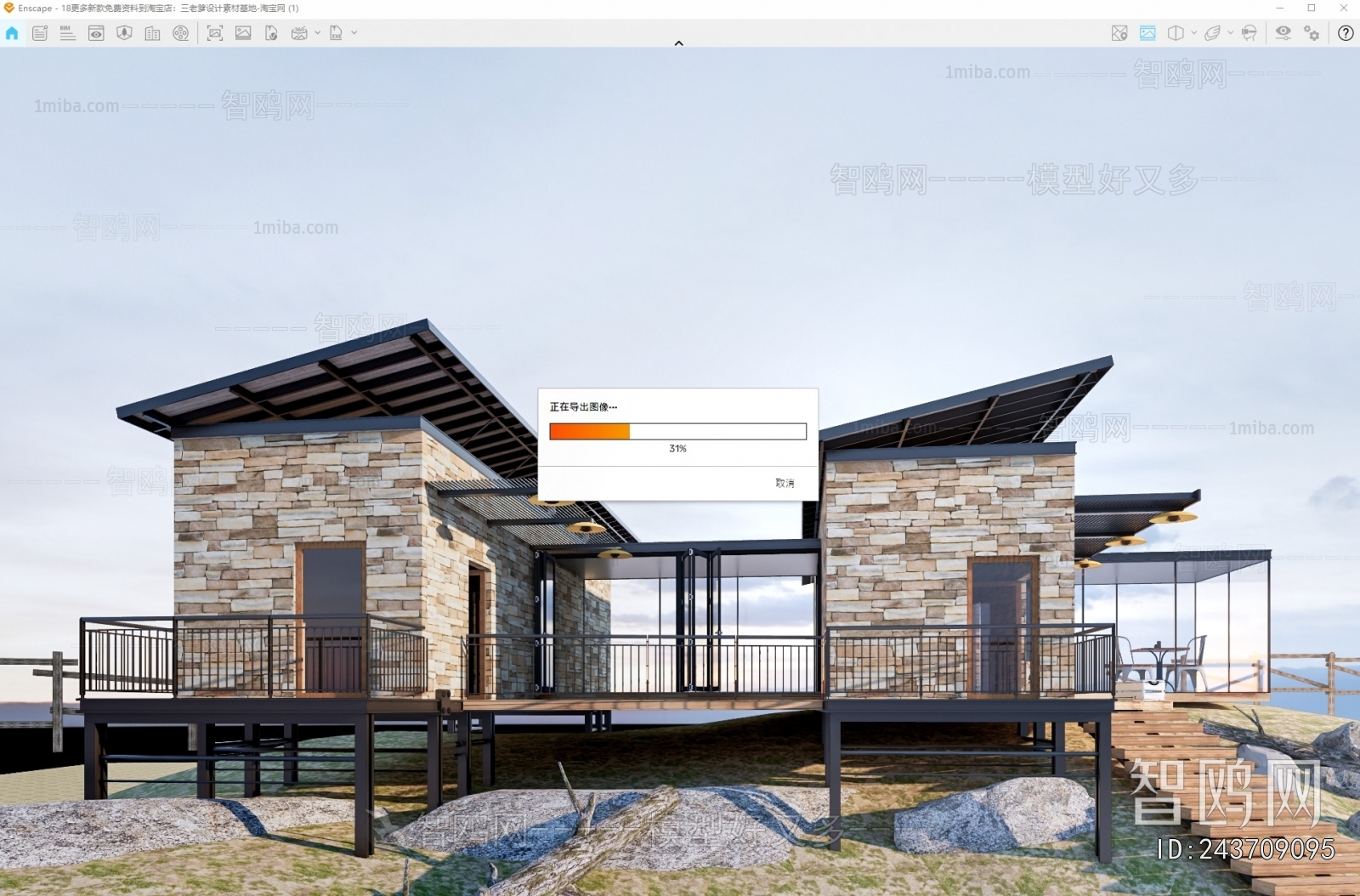Open the Help question mark button
The height and width of the screenshot is (896, 1360).
(x=1346, y=33)
